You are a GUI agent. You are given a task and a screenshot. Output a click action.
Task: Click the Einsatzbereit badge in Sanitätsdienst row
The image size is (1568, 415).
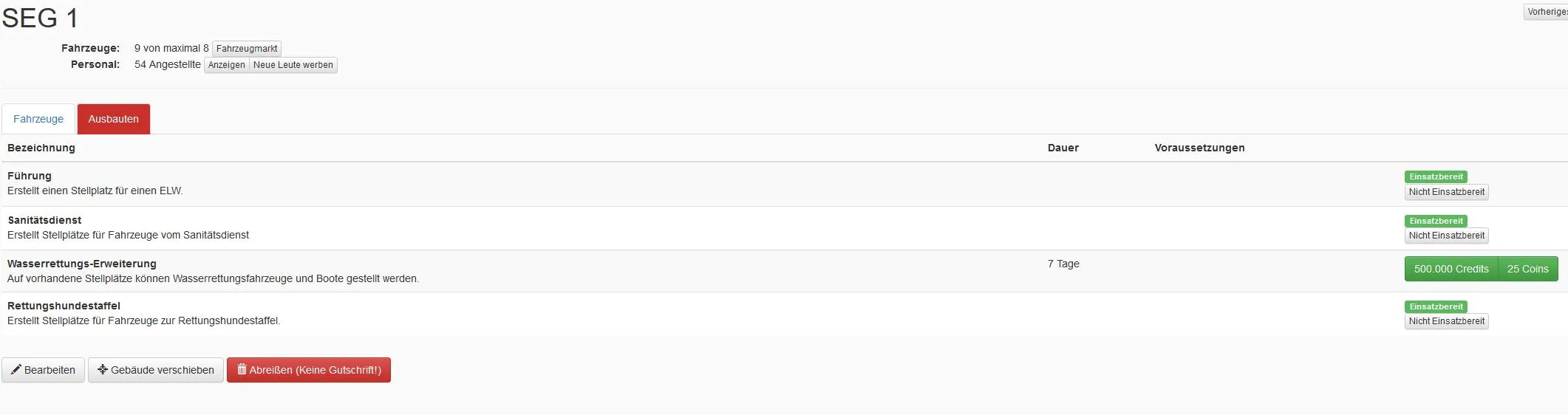click(x=1436, y=221)
